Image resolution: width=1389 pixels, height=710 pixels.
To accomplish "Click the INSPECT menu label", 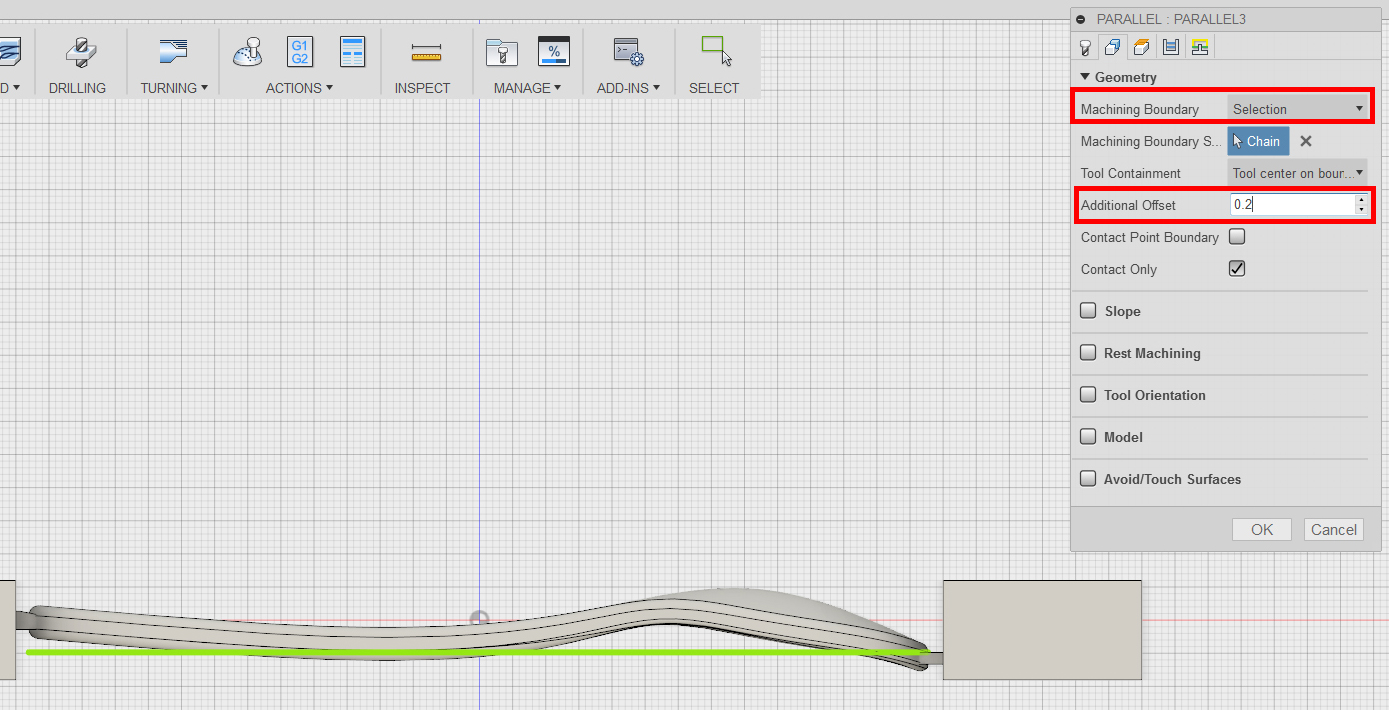I will (x=422, y=88).
